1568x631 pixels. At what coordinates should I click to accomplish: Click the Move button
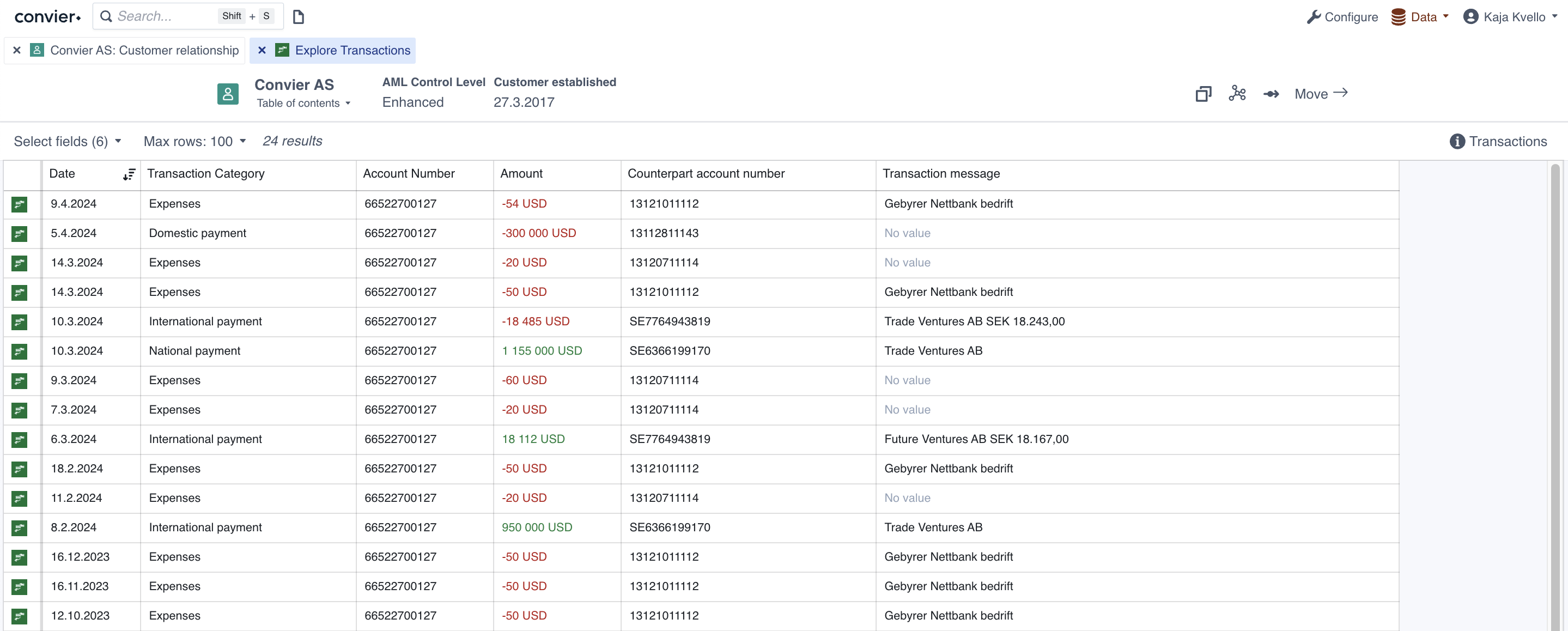[1320, 94]
